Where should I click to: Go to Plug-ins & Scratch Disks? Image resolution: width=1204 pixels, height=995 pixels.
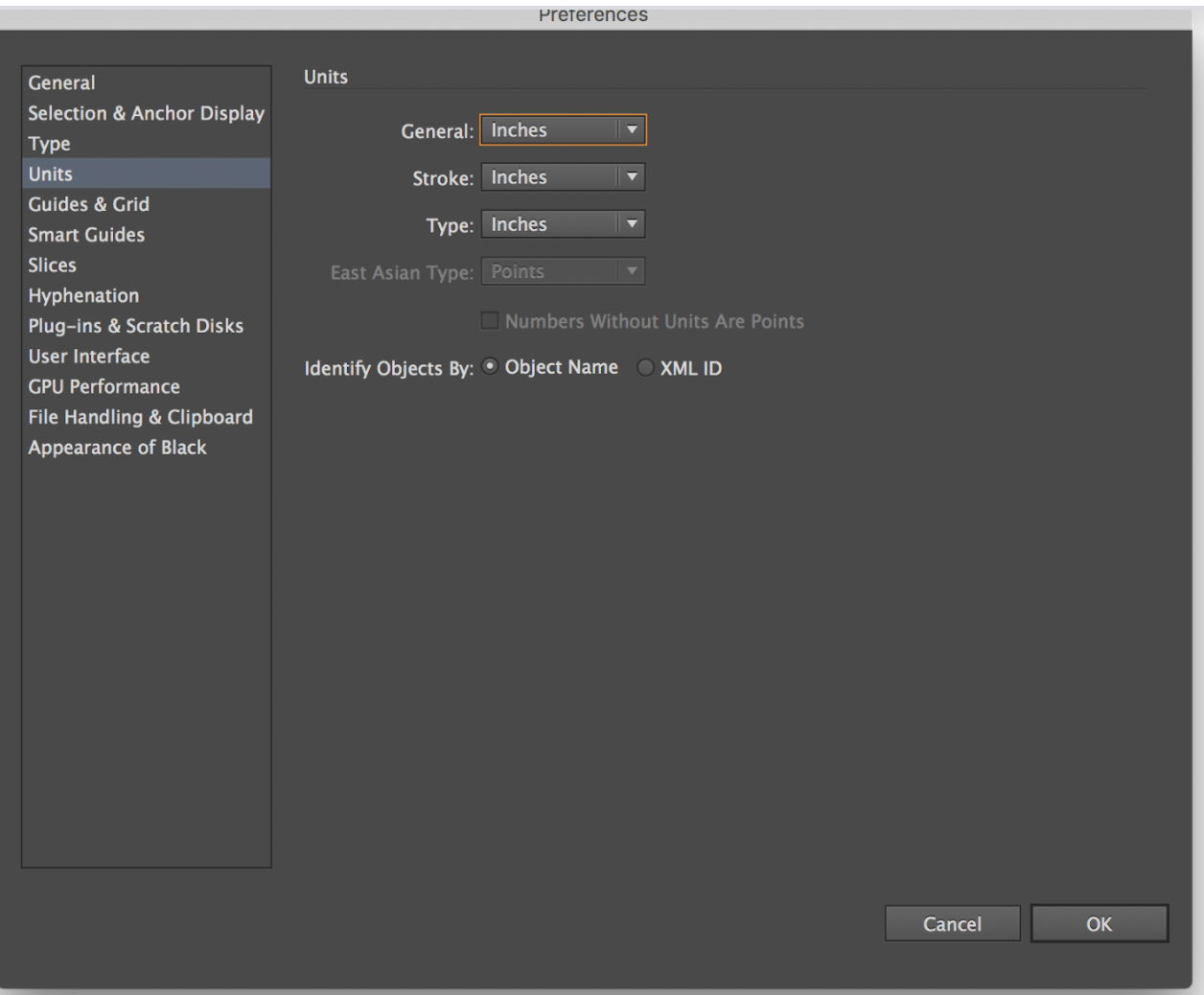146,326
